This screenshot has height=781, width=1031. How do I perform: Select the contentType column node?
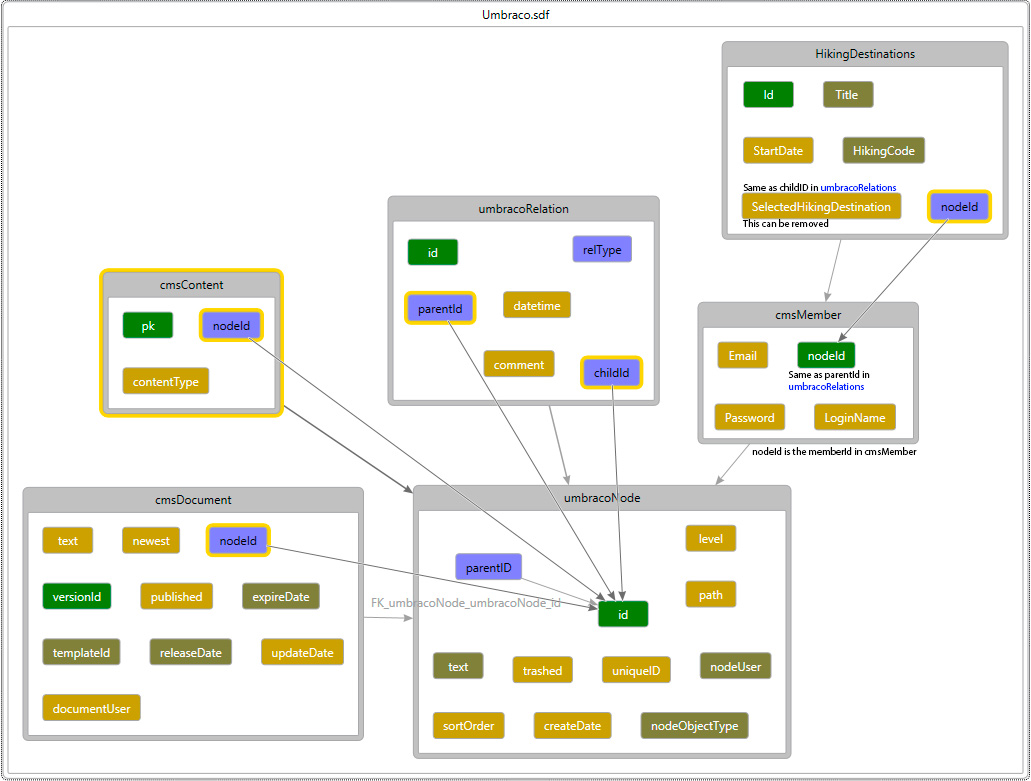tap(166, 382)
